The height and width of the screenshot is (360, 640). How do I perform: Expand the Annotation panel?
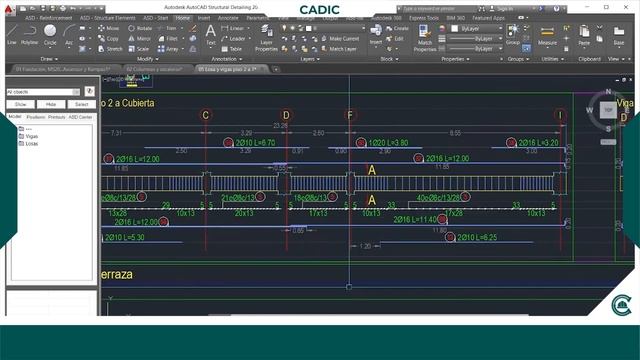coord(227,59)
